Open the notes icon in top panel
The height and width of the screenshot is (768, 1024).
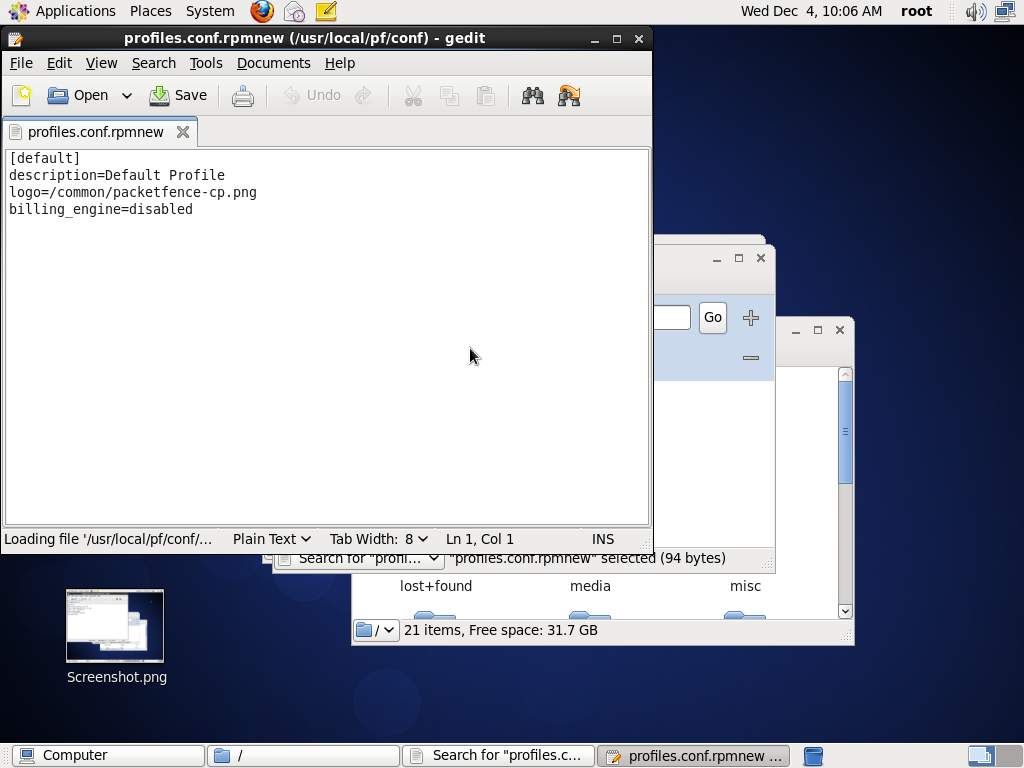pyautogui.click(x=326, y=11)
